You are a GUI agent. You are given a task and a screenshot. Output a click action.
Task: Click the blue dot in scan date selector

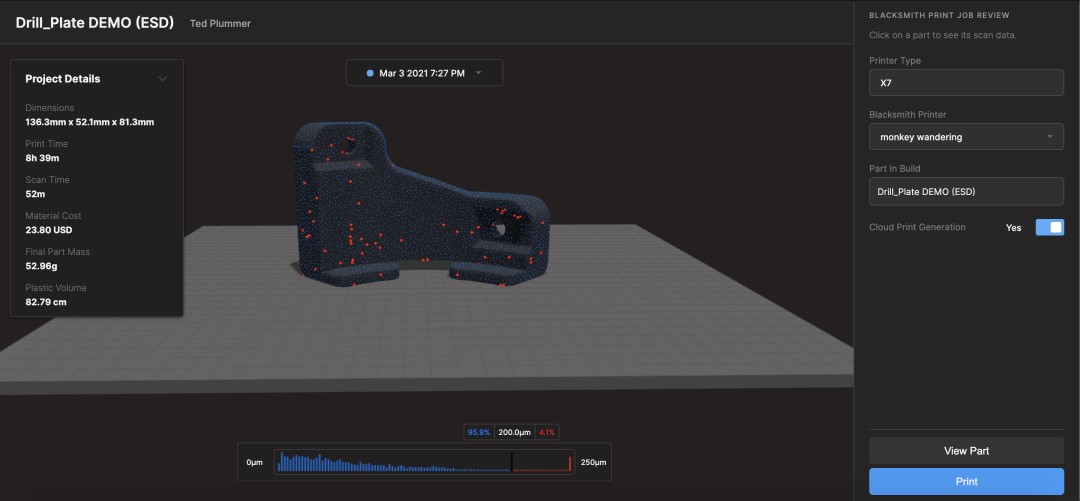370,73
